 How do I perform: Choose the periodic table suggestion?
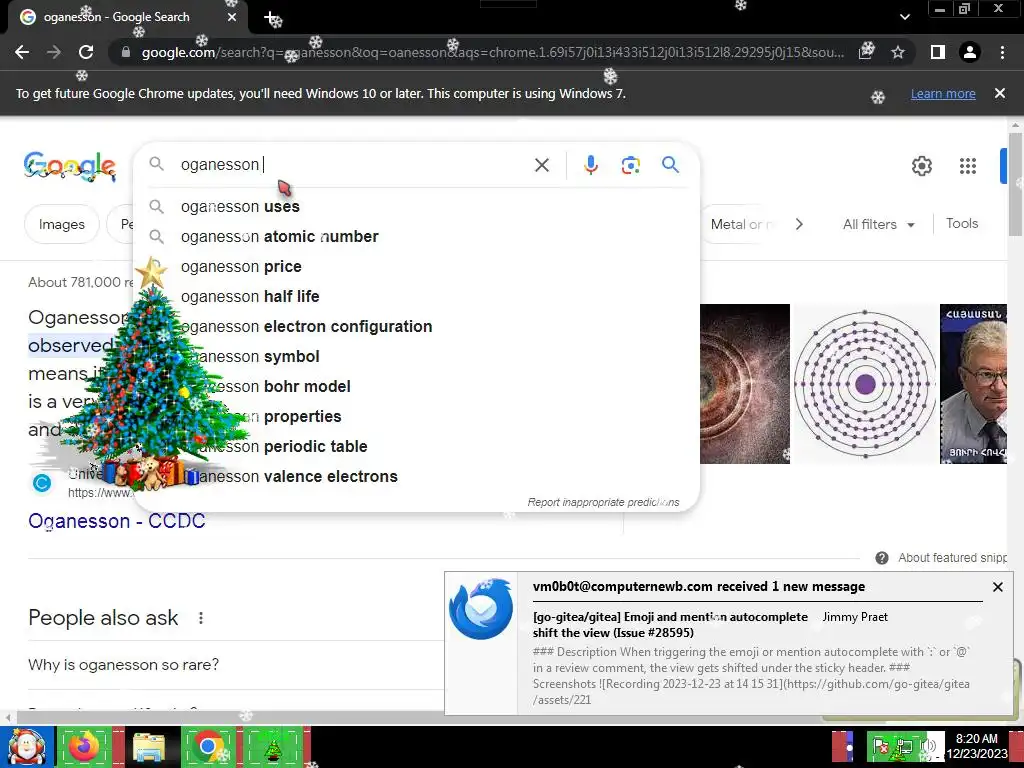[x=416, y=447]
